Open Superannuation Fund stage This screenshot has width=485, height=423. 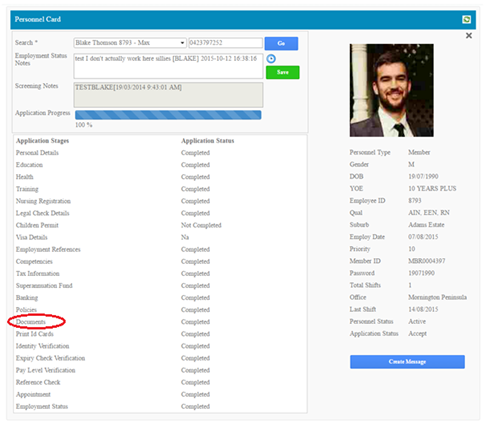[x=44, y=286]
